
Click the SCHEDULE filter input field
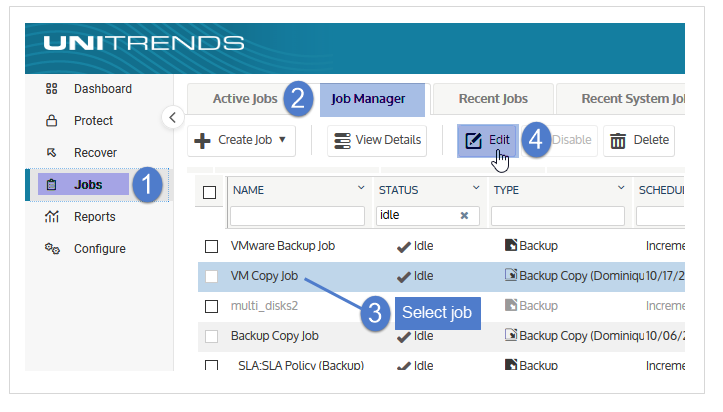click(660, 216)
